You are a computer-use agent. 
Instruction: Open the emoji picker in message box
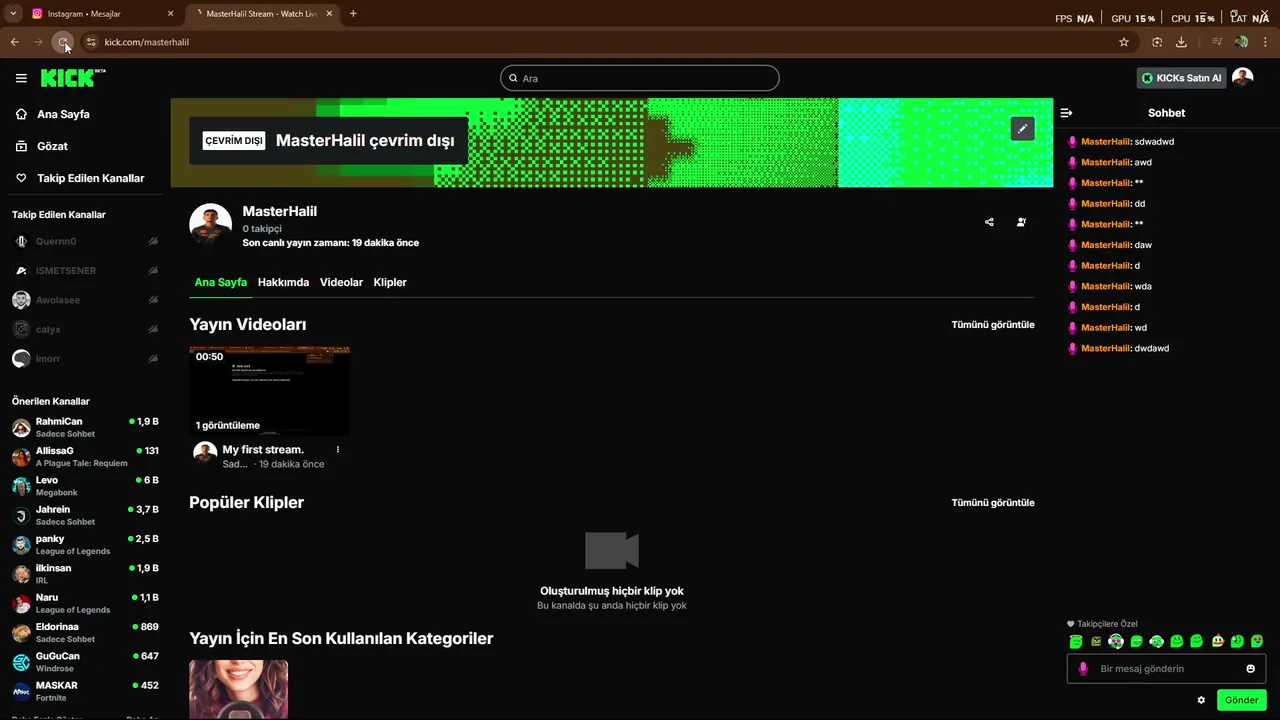(x=1250, y=669)
